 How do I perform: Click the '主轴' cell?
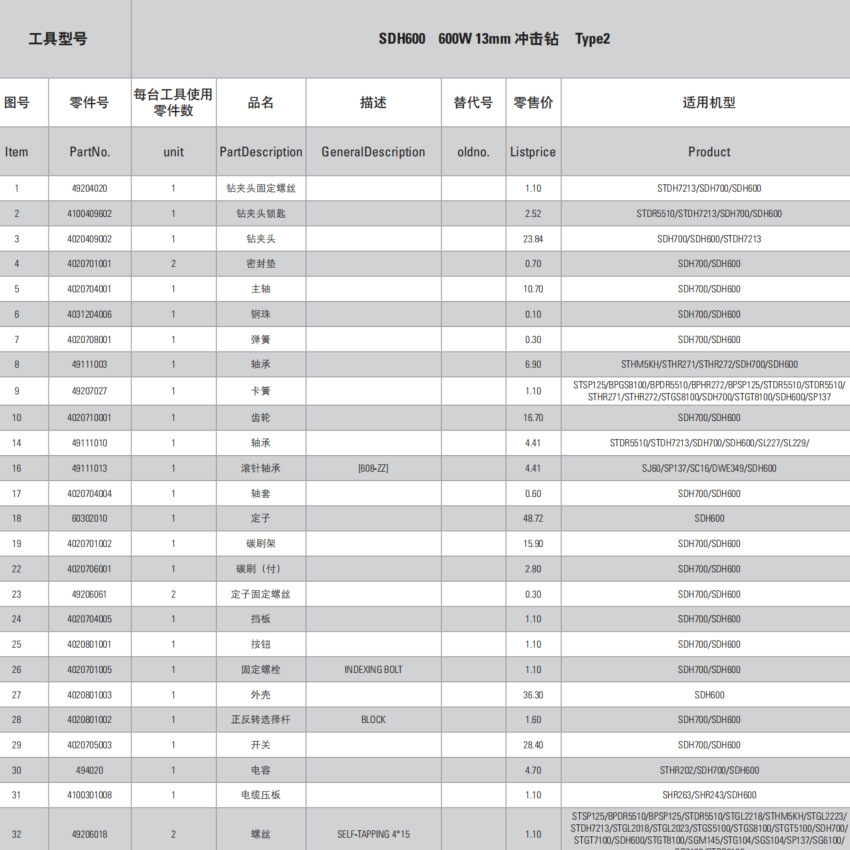(x=261, y=289)
